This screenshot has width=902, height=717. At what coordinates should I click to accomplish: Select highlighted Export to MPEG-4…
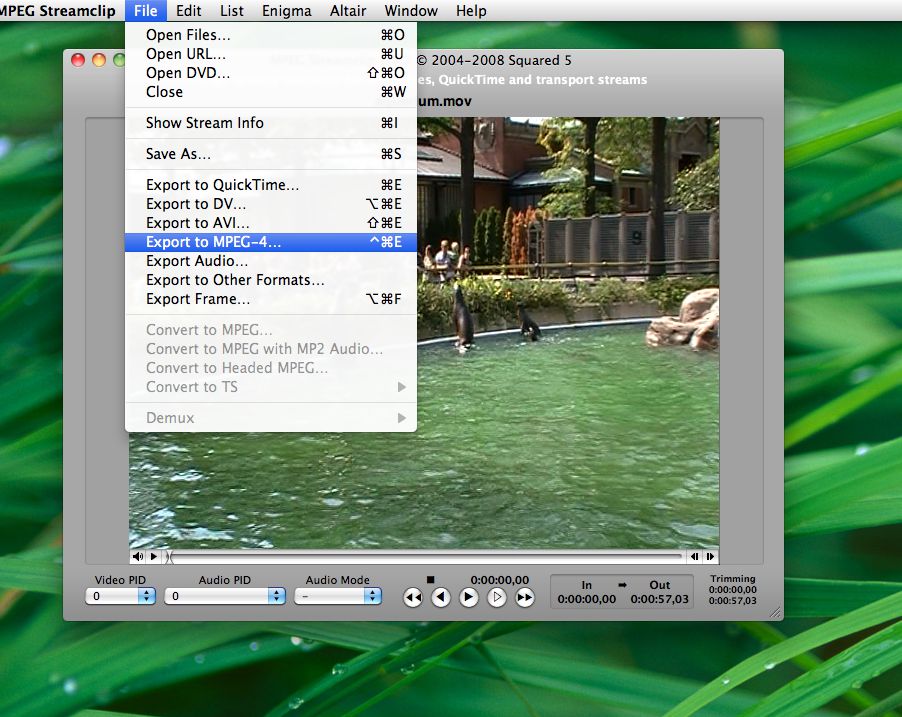(270, 242)
